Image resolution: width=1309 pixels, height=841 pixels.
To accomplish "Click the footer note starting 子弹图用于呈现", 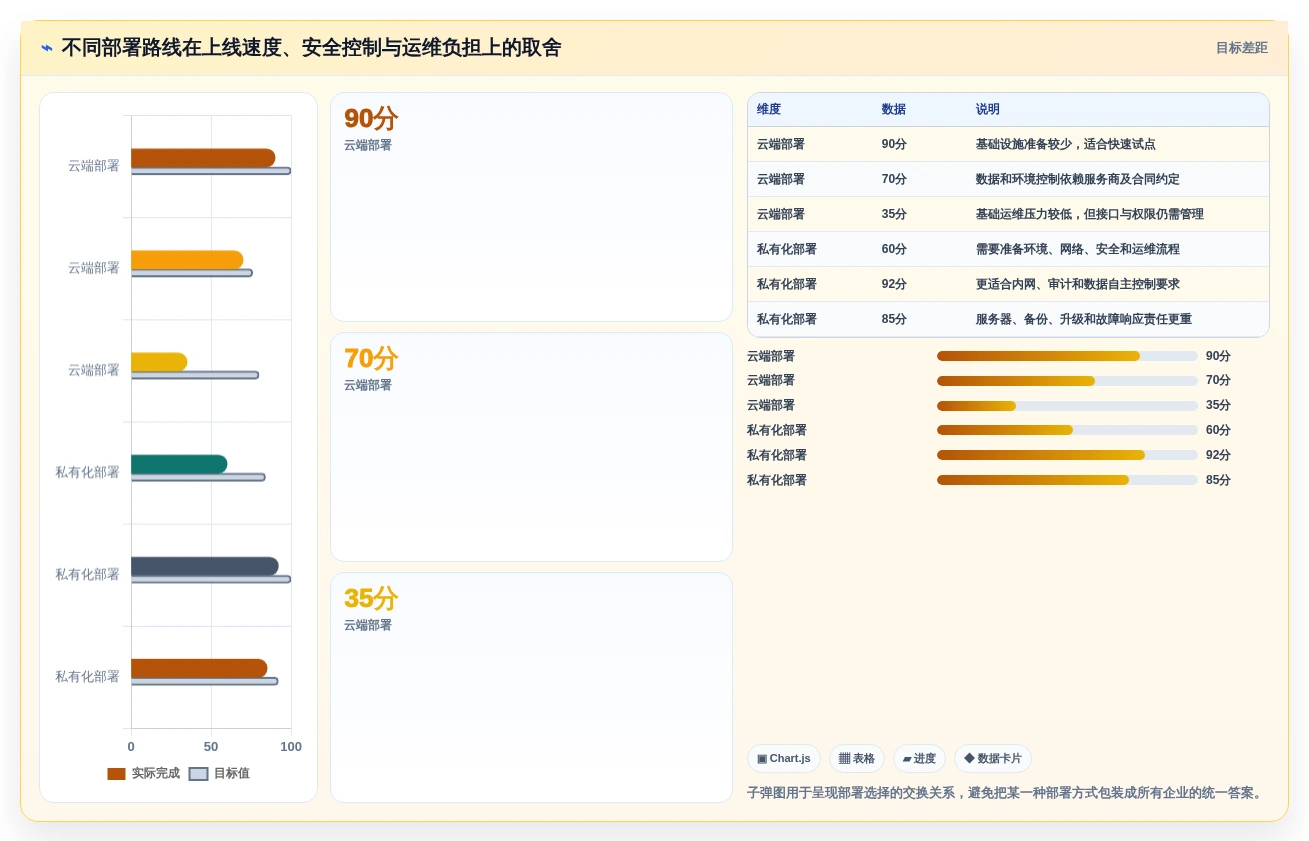I will [x=1007, y=793].
